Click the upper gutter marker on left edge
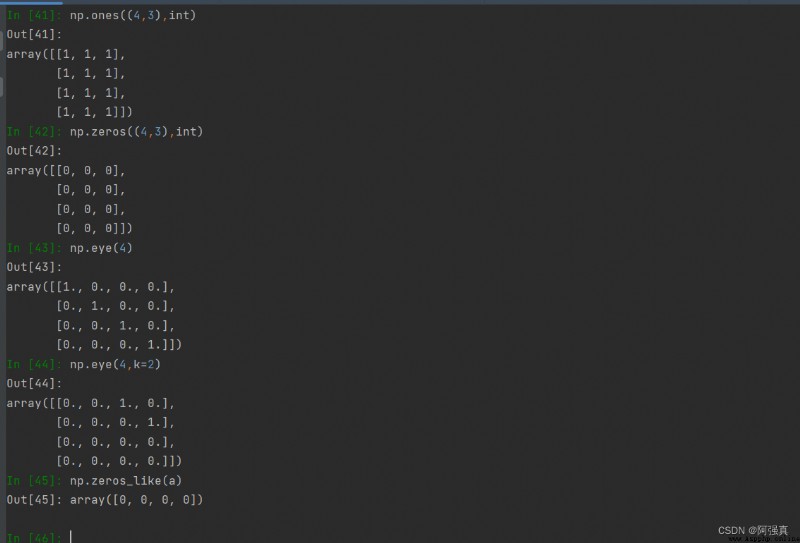Image resolution: width=800 pixels, height=543 pixels. (1, 39)
